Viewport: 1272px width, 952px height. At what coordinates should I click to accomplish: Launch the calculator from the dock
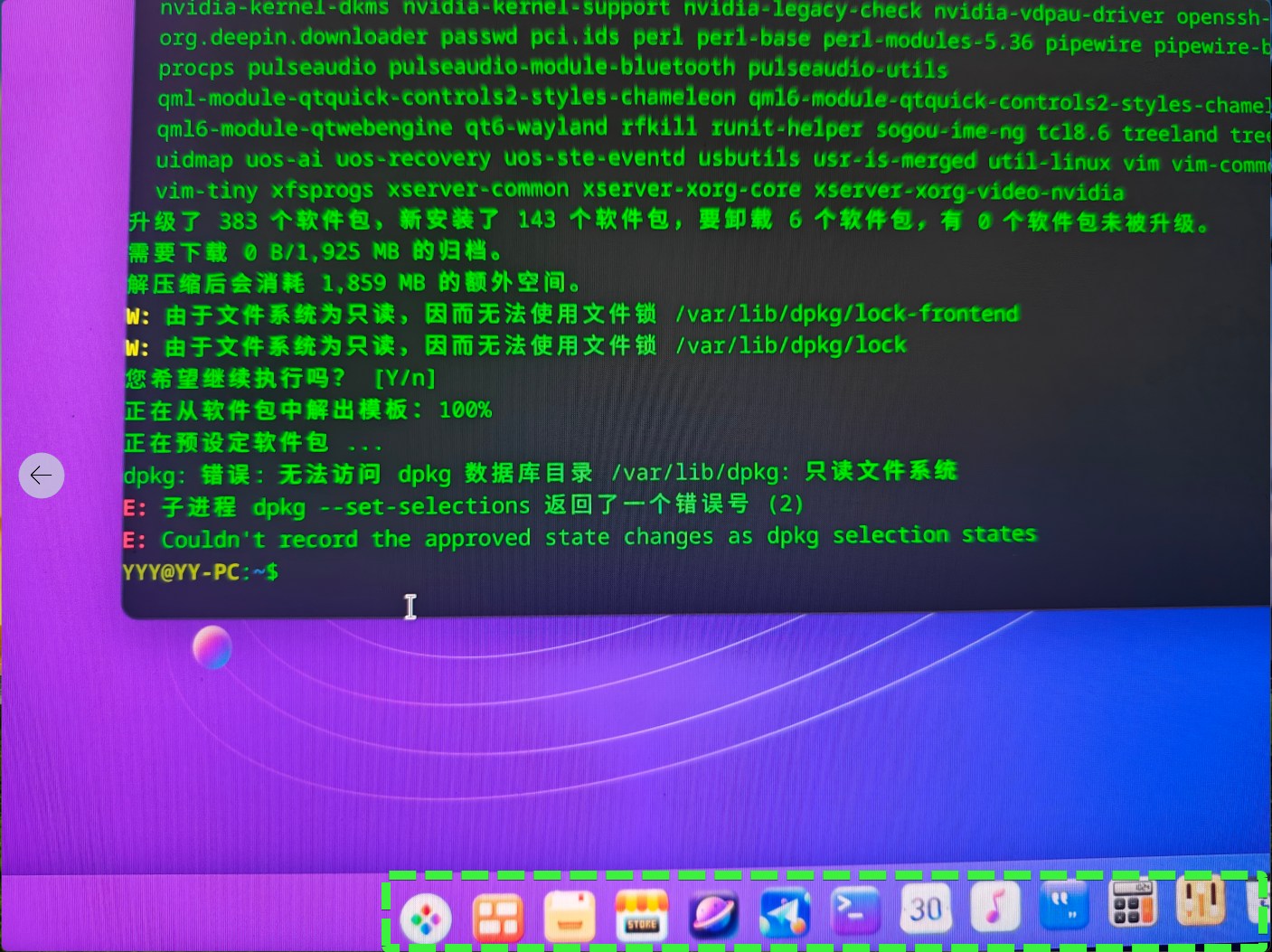[x=1134, y=902]
